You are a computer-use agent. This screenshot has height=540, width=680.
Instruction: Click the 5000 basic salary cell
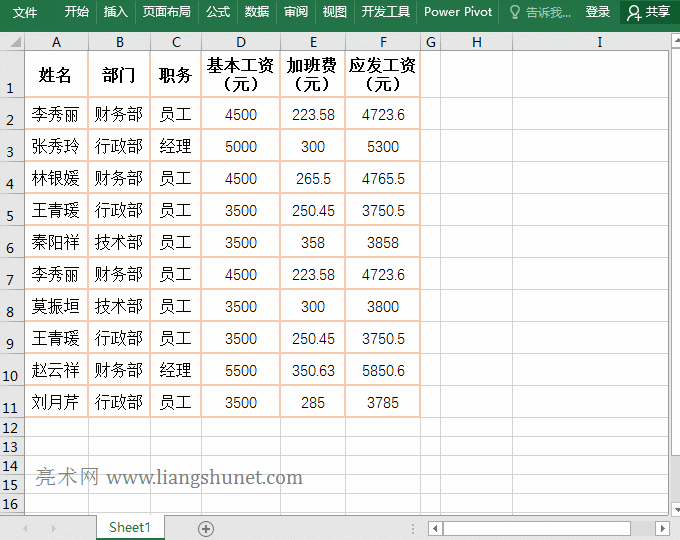click(241, 146)
